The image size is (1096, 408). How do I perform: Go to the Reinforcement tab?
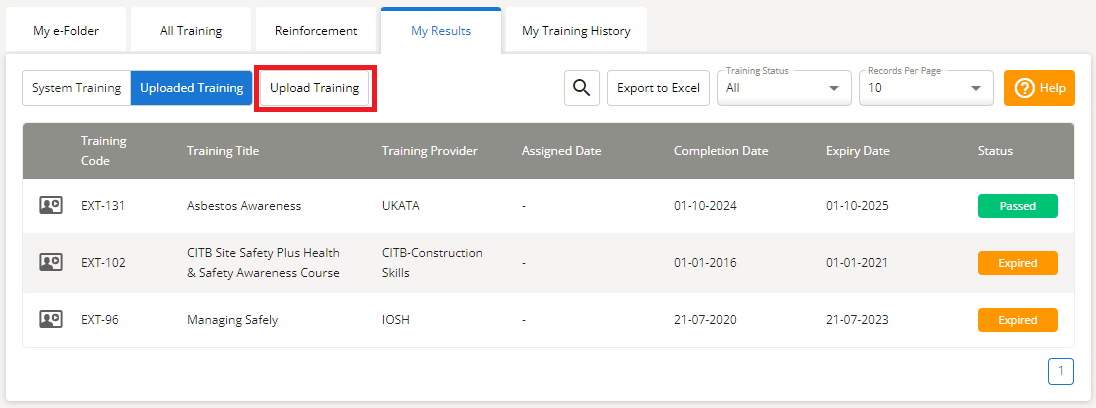coord(316,31)
